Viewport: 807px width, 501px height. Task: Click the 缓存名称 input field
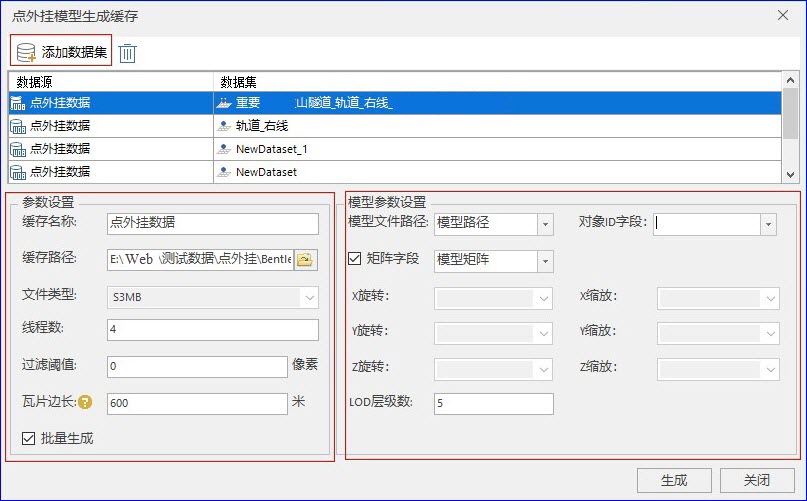(213, 223)
